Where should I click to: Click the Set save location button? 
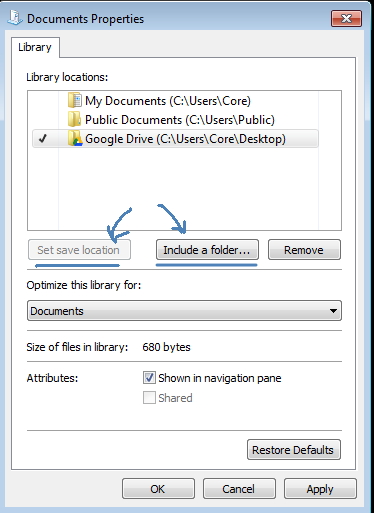pos(79,250)
